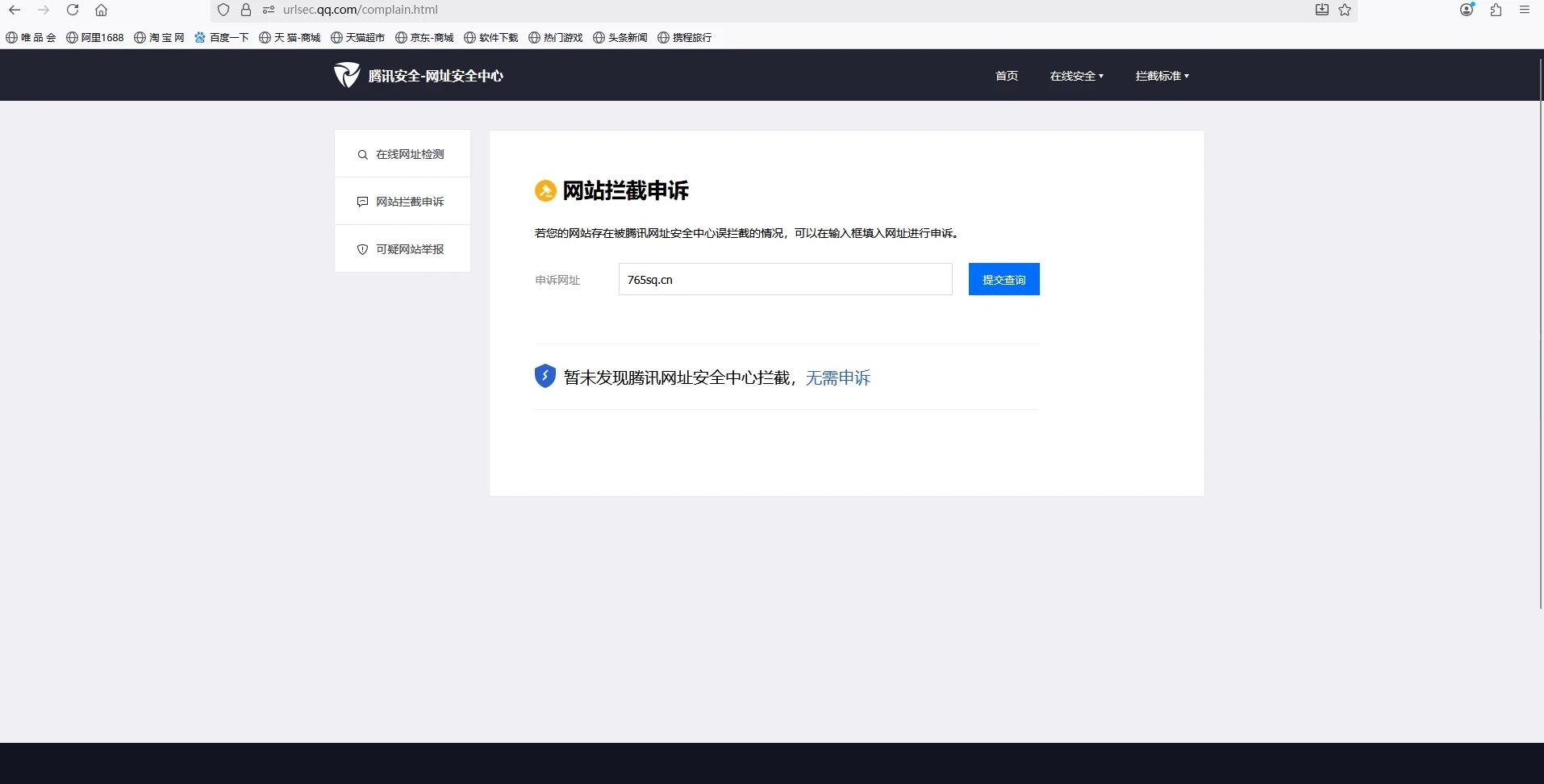Click the 申诉网址 field label

557,280
